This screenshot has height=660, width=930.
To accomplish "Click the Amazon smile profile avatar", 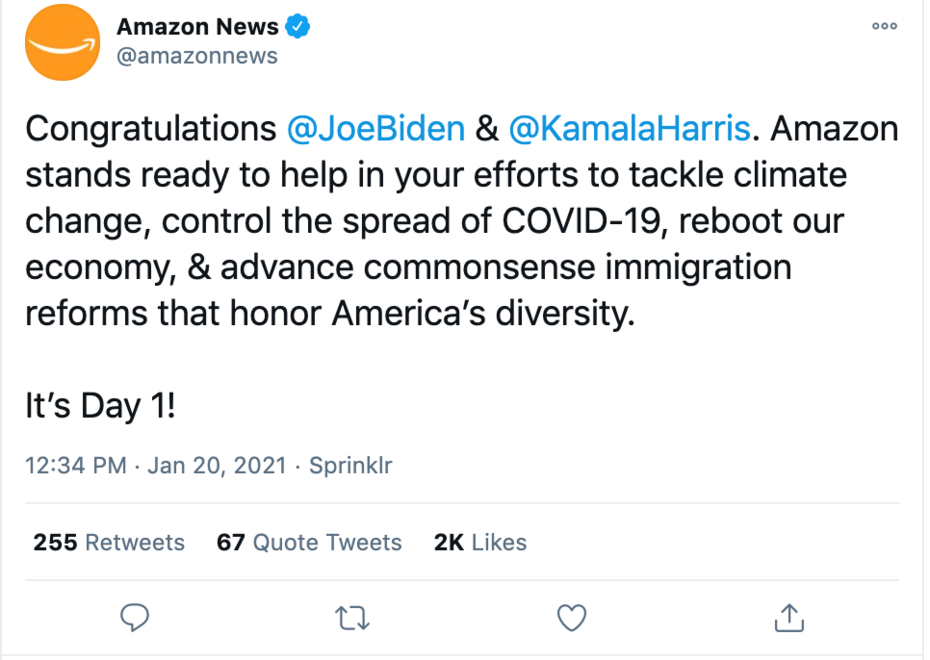I will coord(62,42).
